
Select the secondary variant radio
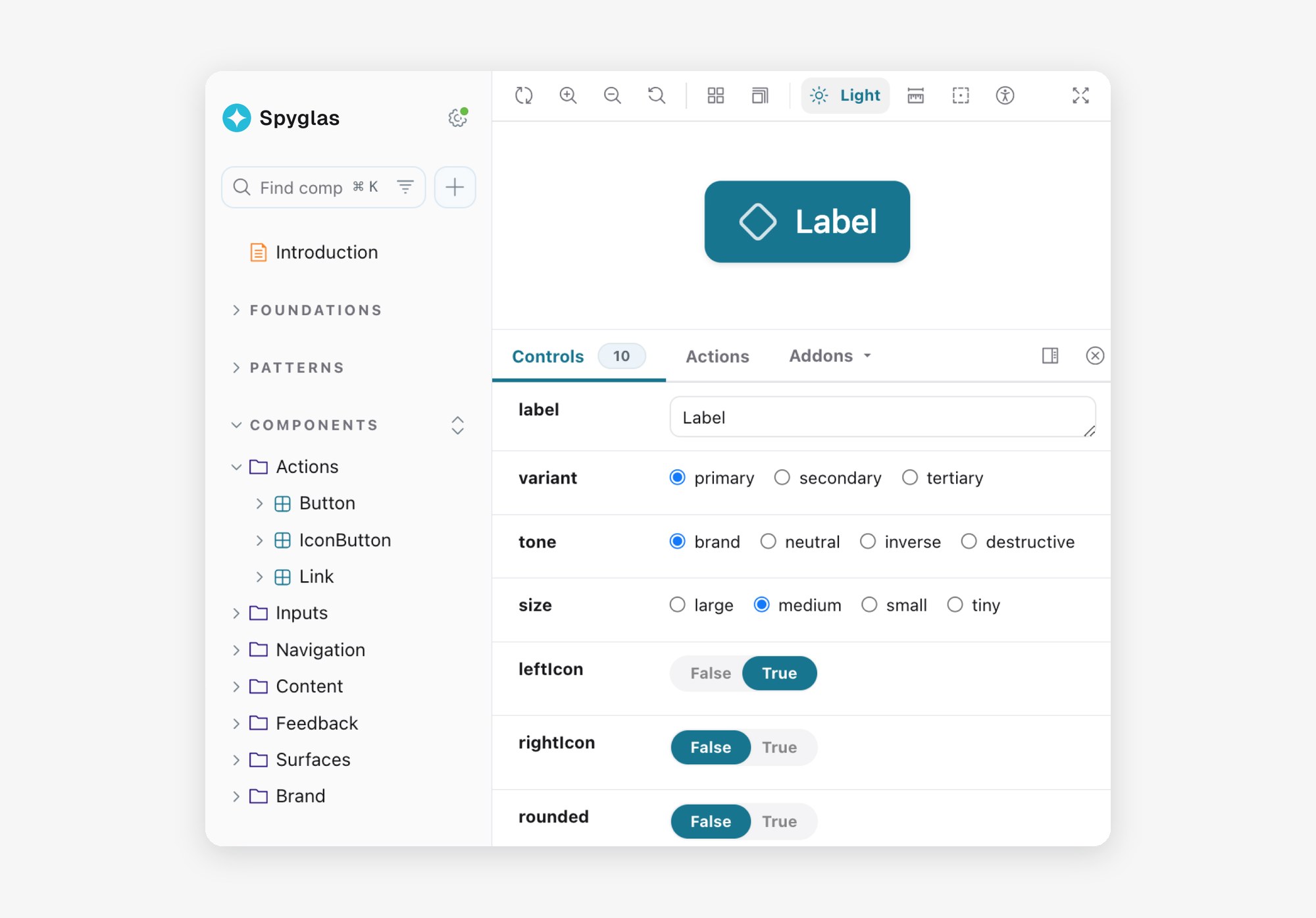tap(782, 477)
